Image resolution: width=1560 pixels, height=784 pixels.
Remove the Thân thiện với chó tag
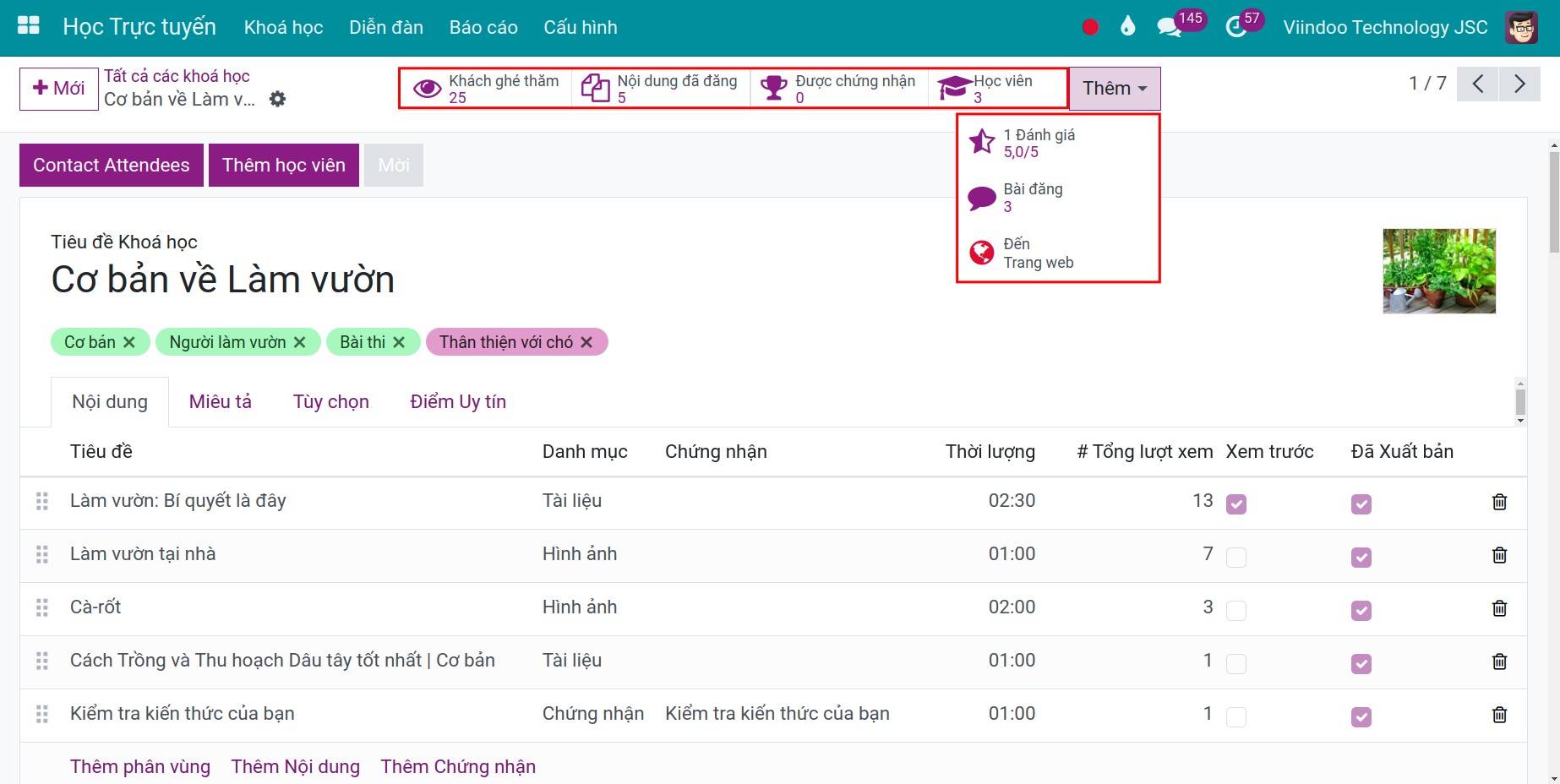586,342
